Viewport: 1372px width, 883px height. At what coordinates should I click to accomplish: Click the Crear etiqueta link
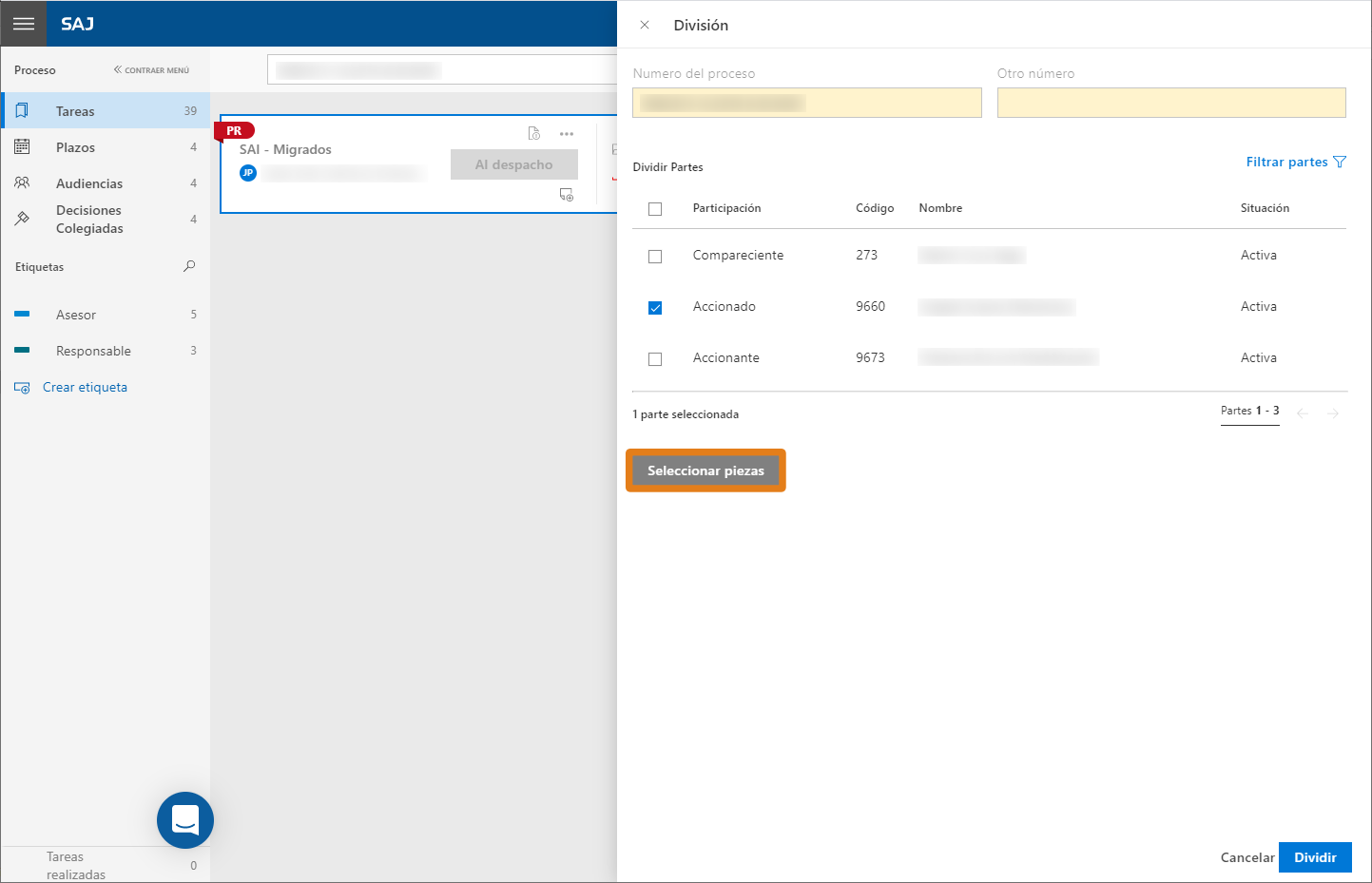pos(85,387)
